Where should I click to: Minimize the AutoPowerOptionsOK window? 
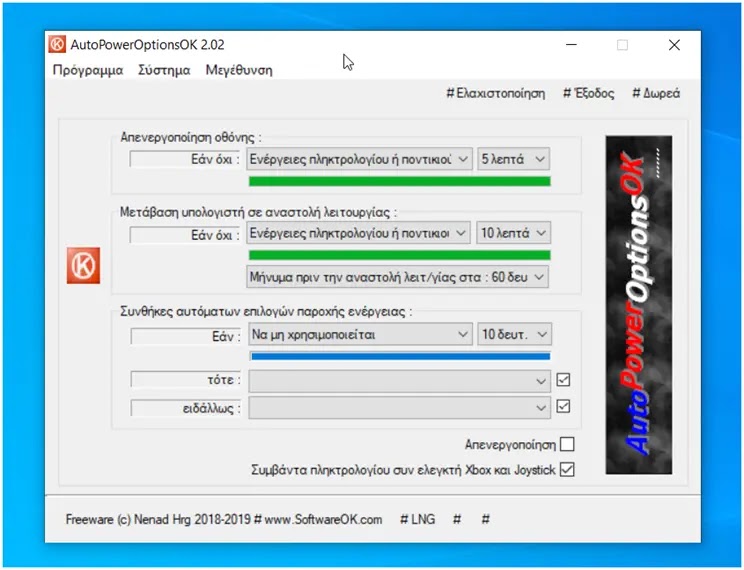tap(571, 45)
